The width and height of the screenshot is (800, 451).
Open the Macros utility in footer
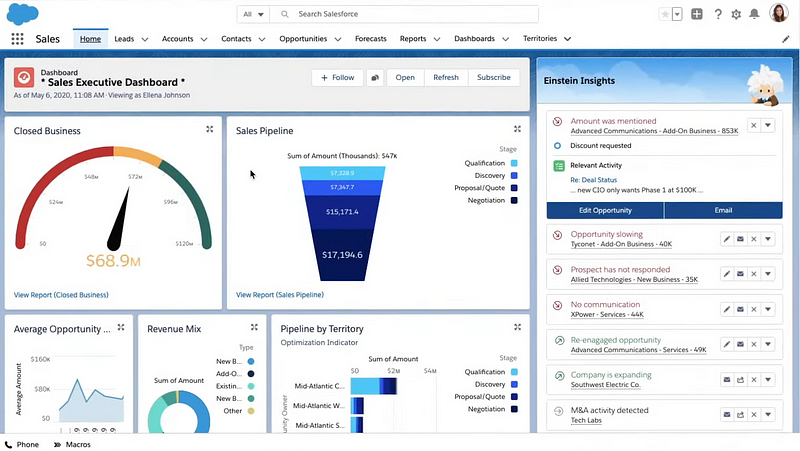tap(72, 444)
